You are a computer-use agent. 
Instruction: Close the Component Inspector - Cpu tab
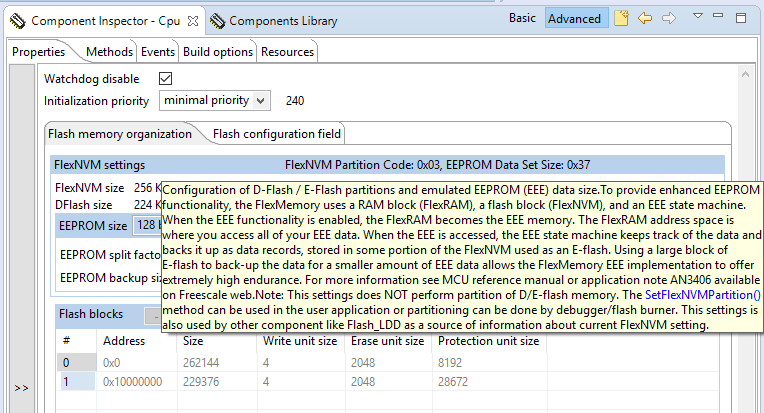pos(193,21)
